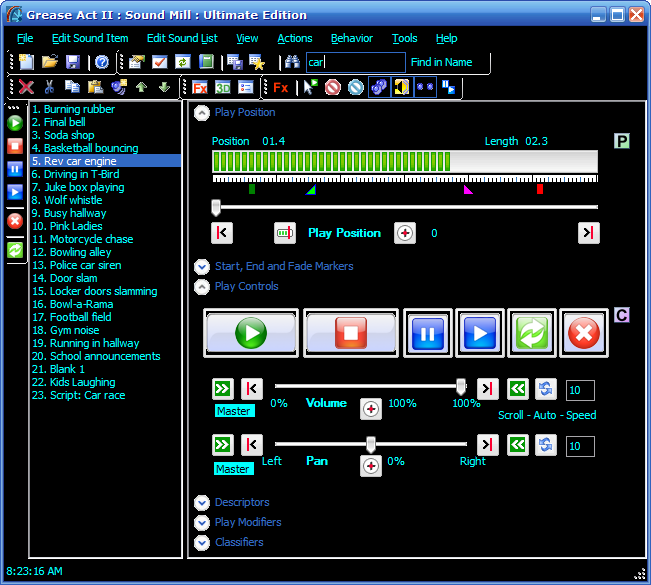
Task: Click the red end marker on timeline
Action: [x=540, y=189]
